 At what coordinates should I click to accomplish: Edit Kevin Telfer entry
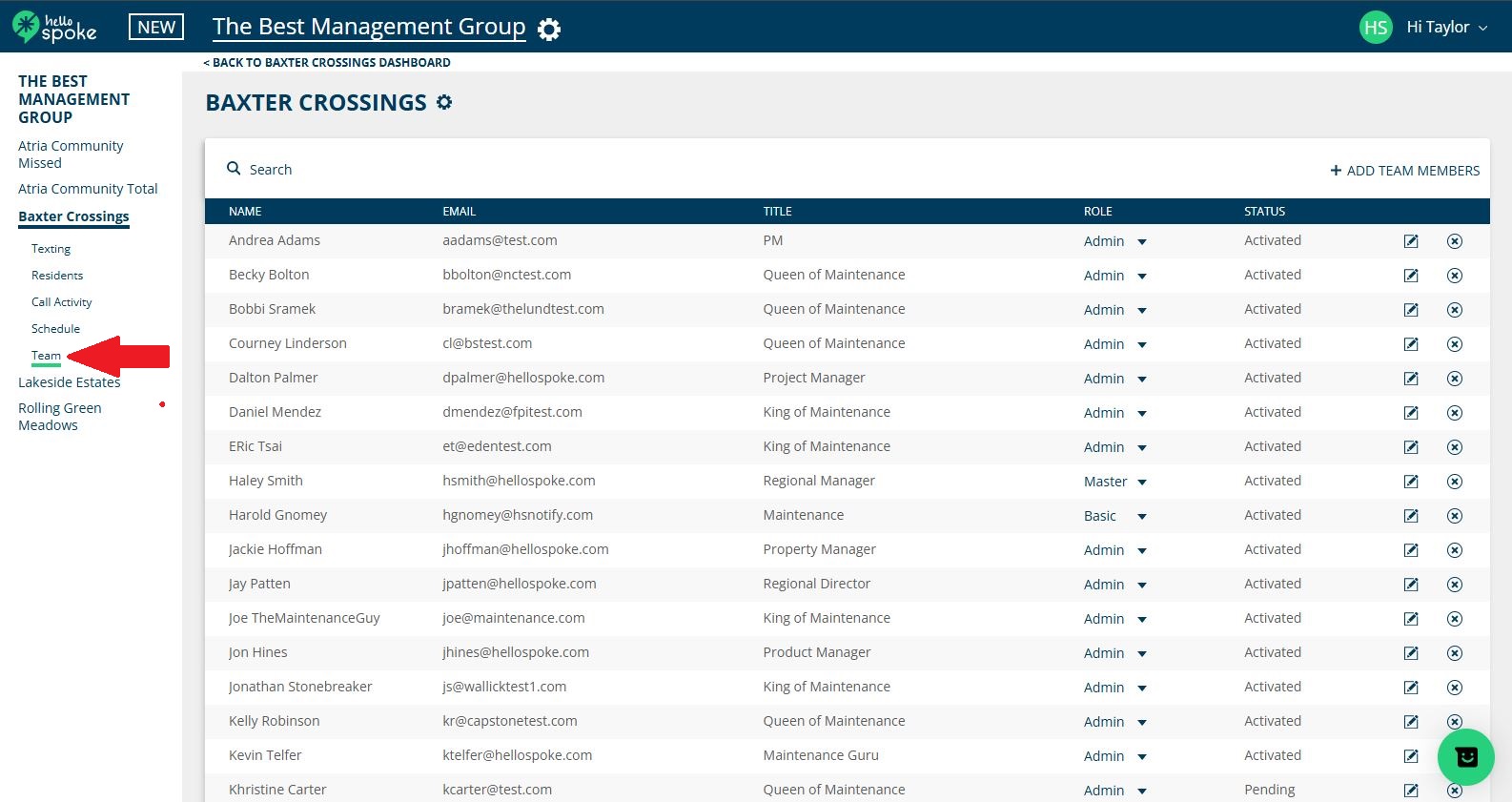[x=1411, y=756]
